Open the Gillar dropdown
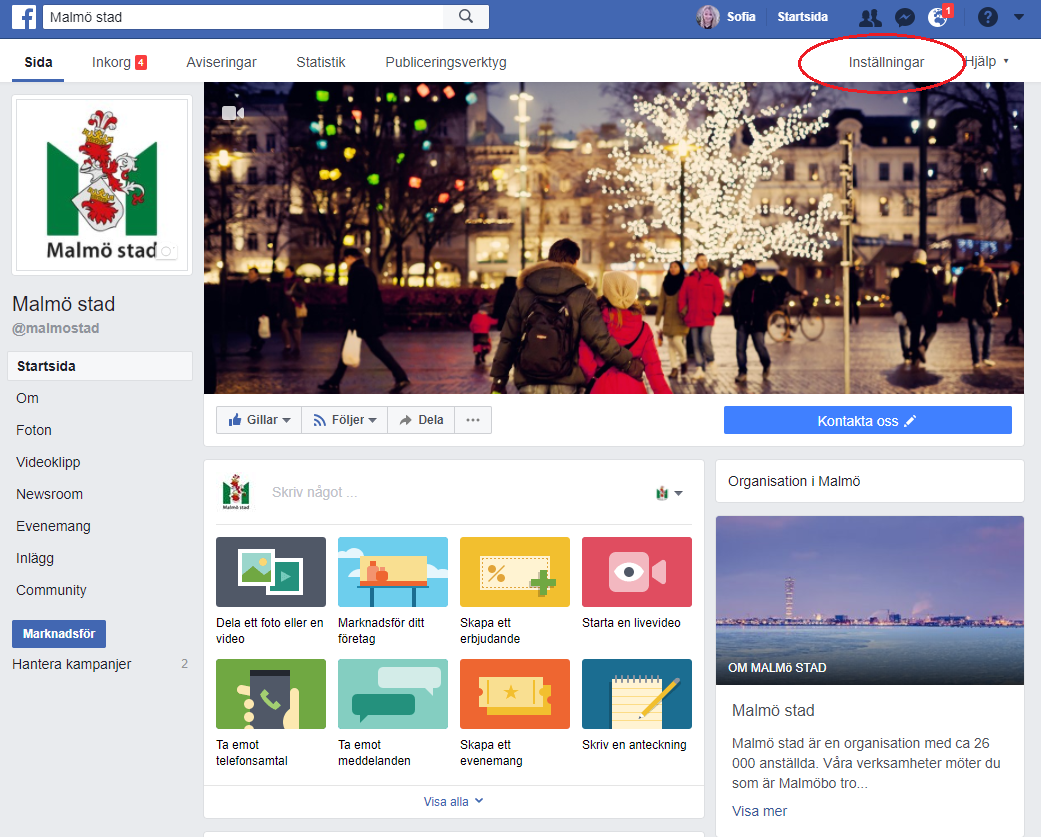The image size is (1041, 837). [x=259, y=420]
